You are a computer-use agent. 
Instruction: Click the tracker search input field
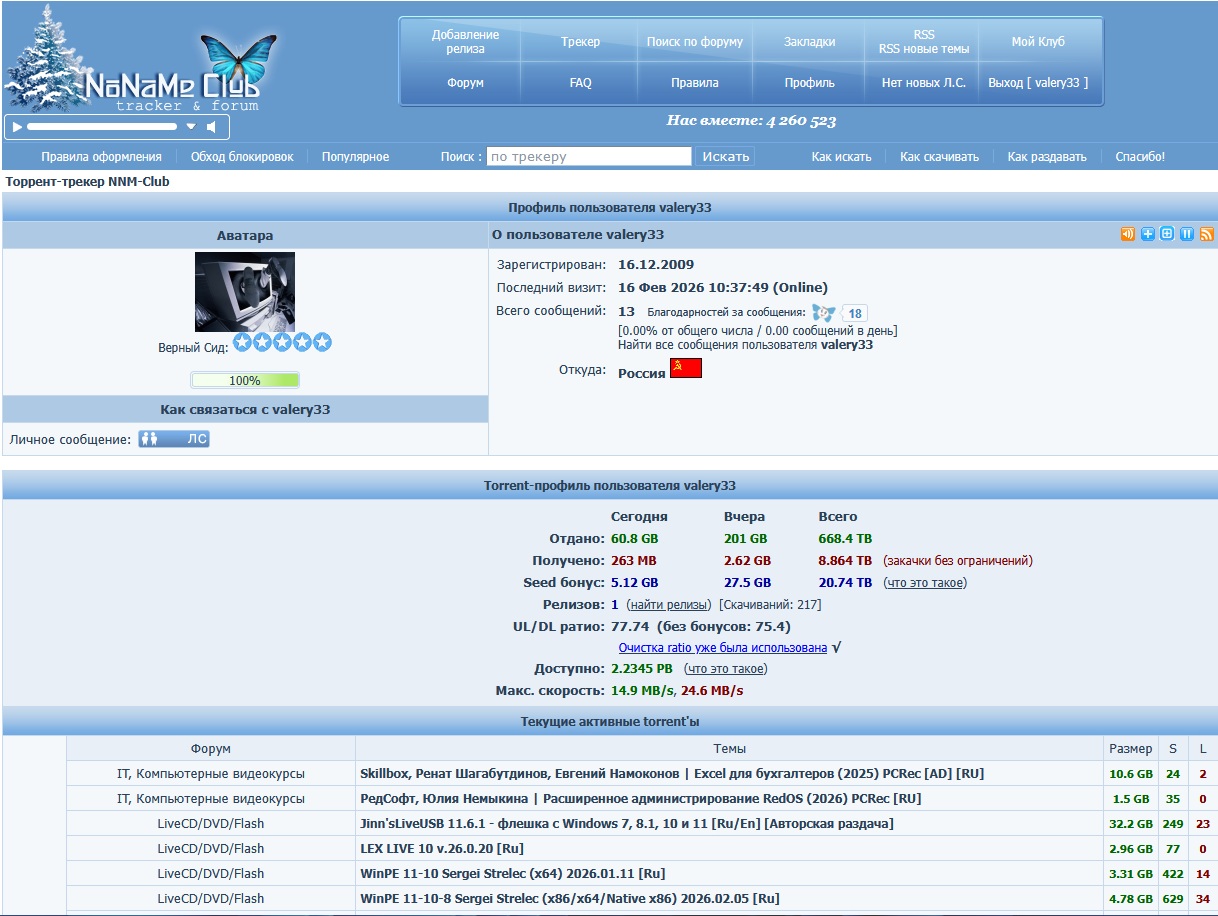point(588,157)
